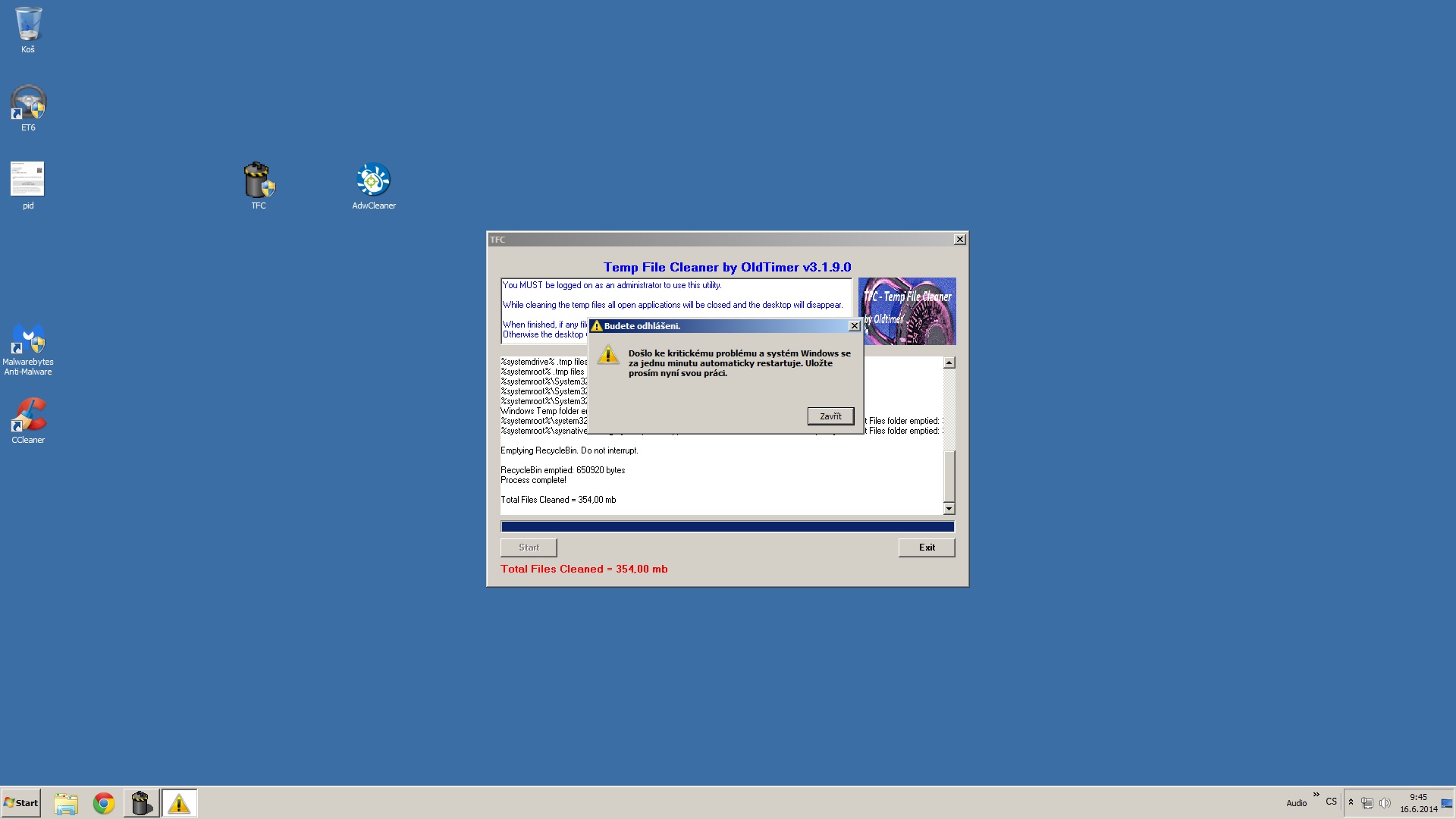The width and height of the screenshot is (1456, 819).
Task: Click the TFC Temp File Cleaner logo image
Action: [x=907, y=312]
